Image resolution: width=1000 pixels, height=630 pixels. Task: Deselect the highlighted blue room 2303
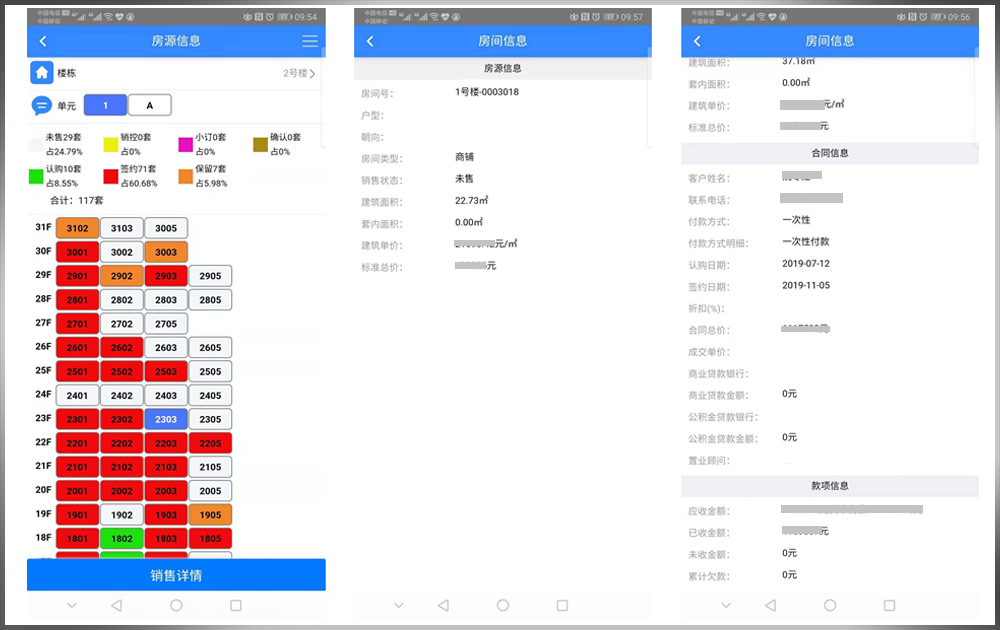[x=166, y=420]
